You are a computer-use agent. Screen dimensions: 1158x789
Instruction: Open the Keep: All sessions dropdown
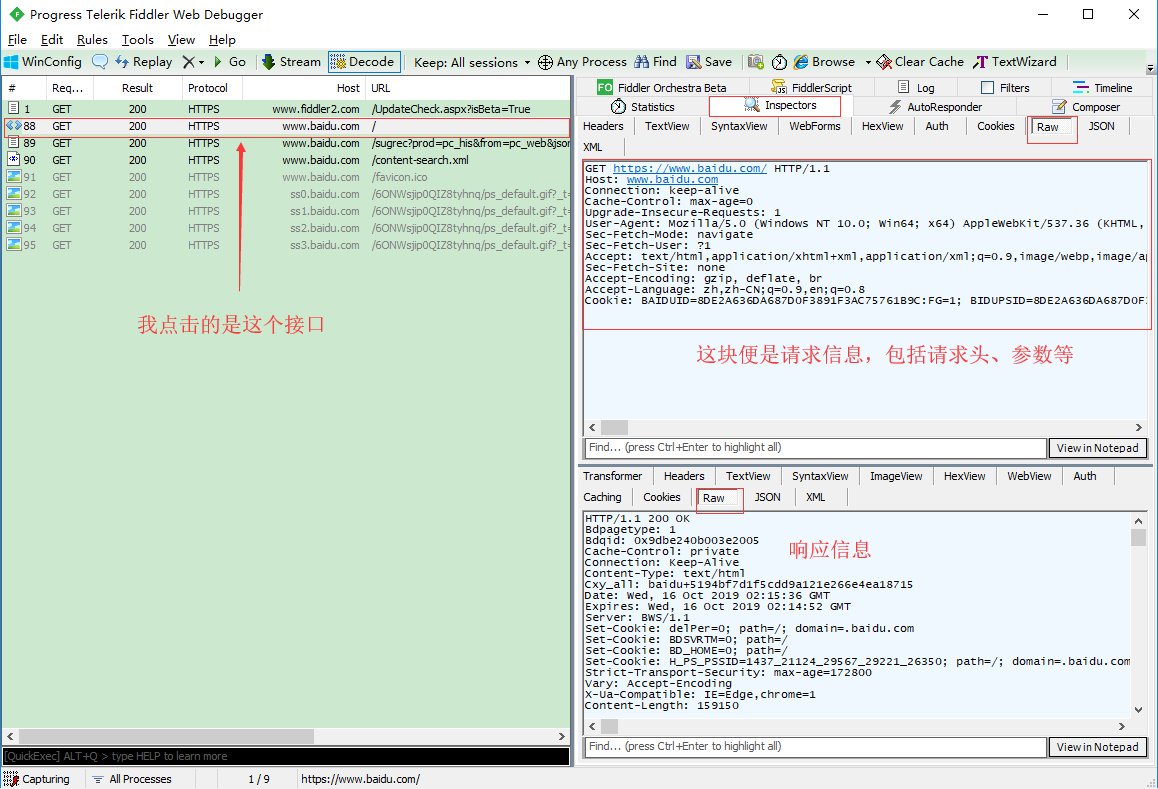[472, 63]
